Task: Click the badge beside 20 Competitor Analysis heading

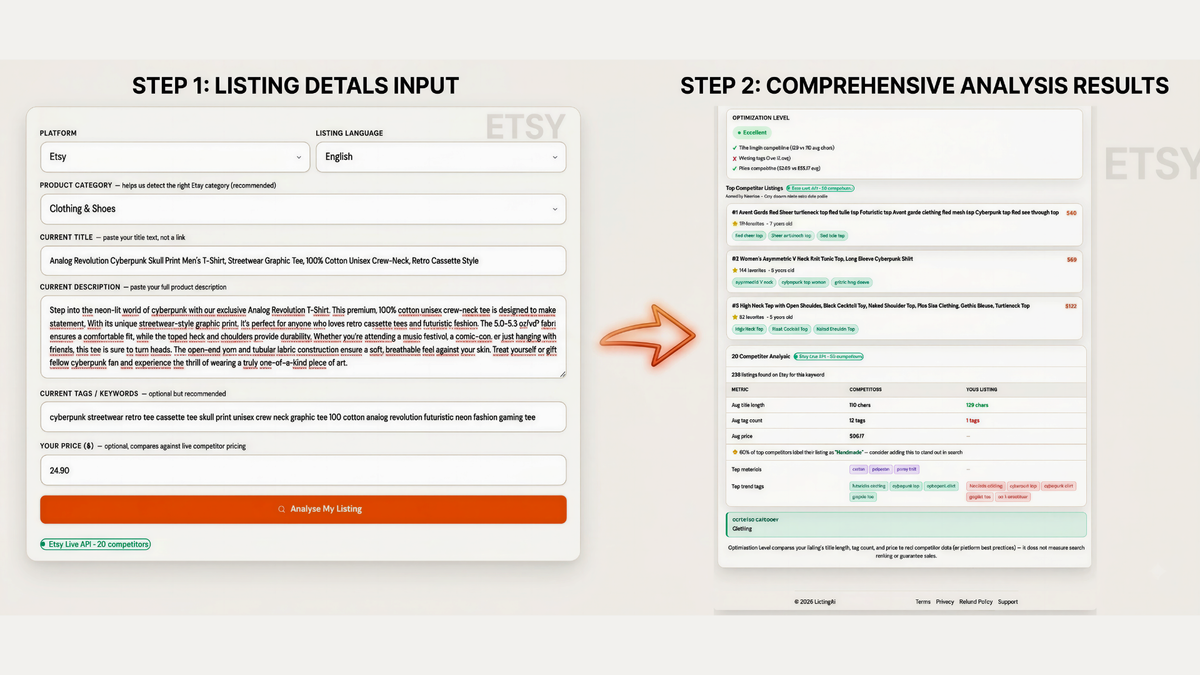Action: 828,356
